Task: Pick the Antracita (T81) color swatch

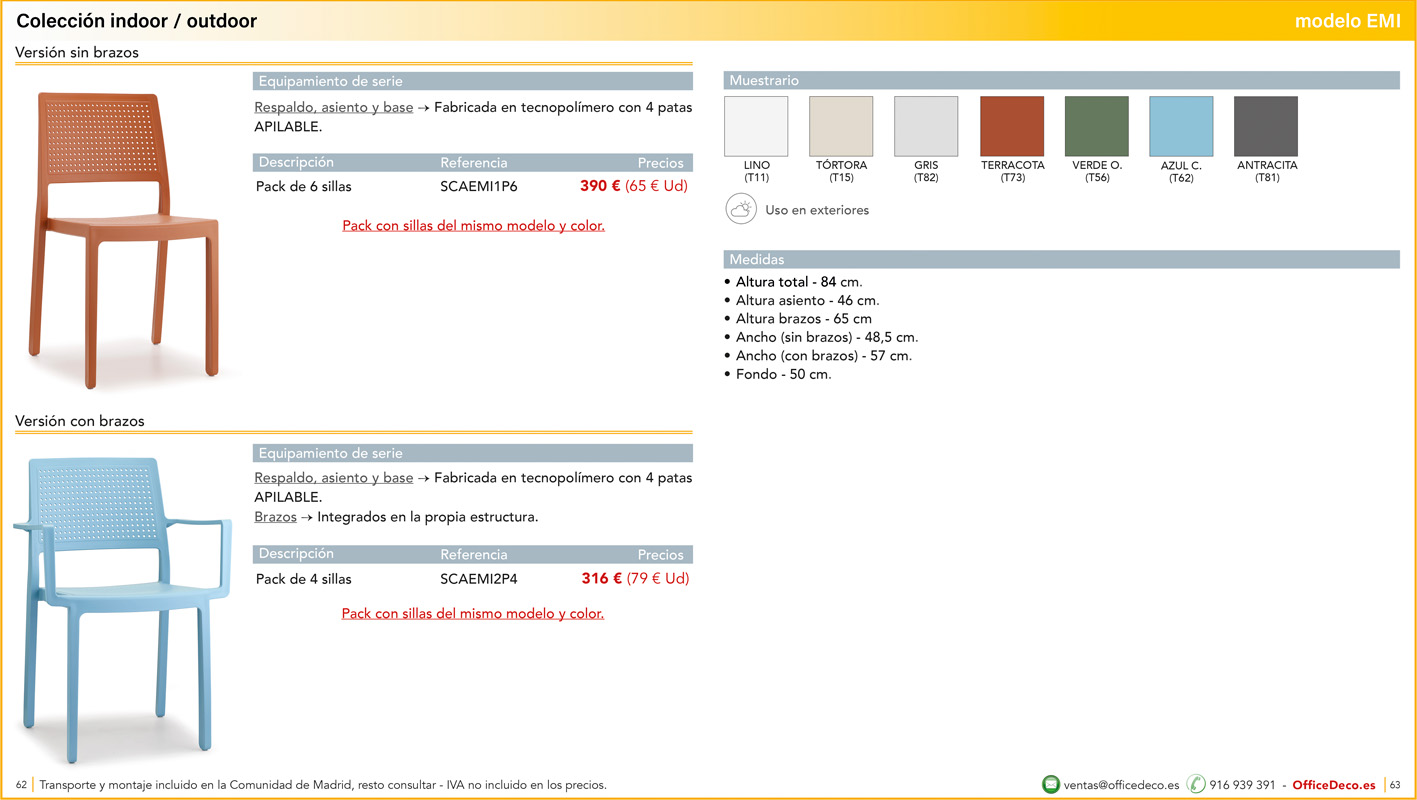Action: [x=1266, y=127]
